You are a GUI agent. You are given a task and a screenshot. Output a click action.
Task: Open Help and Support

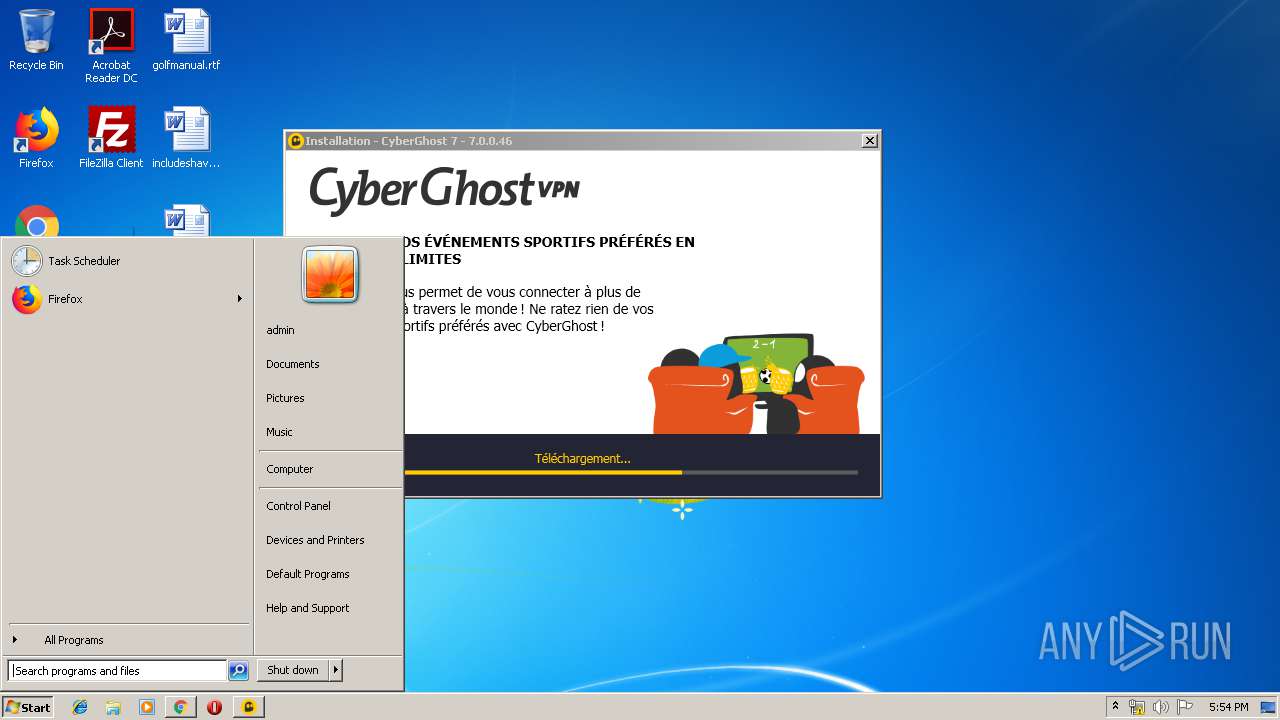pyautogui.click(x=307, y=608)
